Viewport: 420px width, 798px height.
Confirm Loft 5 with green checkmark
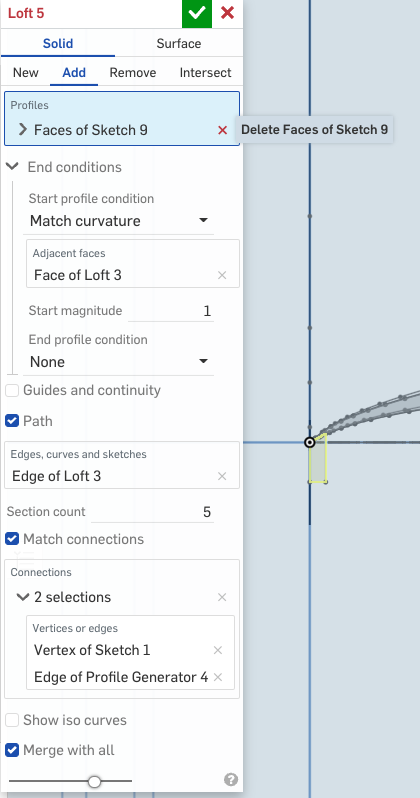tap(197, 14)
